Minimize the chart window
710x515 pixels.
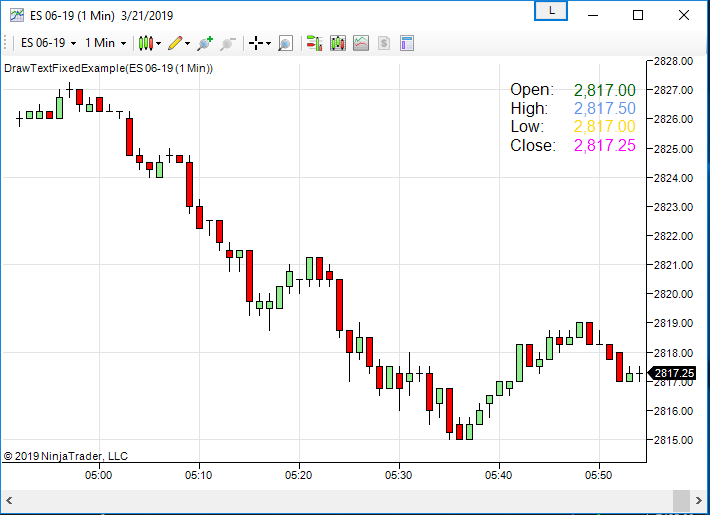click(x=593, y=15)
